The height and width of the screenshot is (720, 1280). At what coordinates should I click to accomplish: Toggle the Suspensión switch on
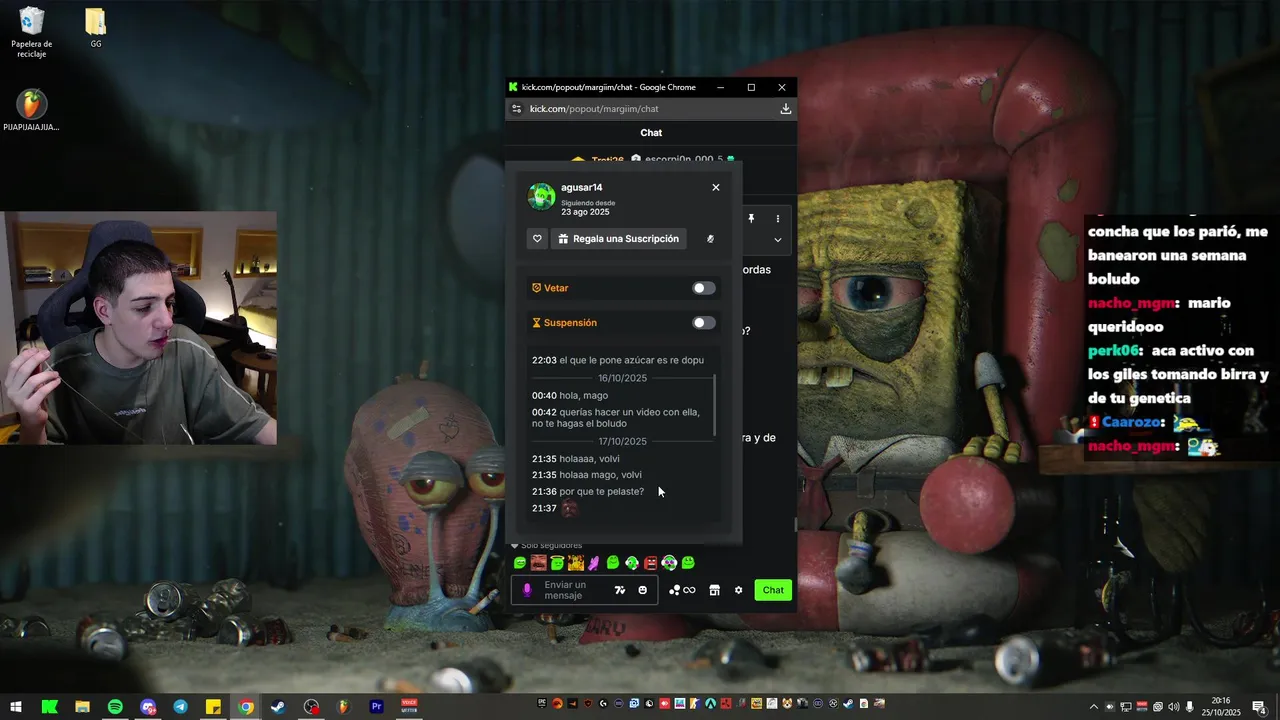click(704, 323)
